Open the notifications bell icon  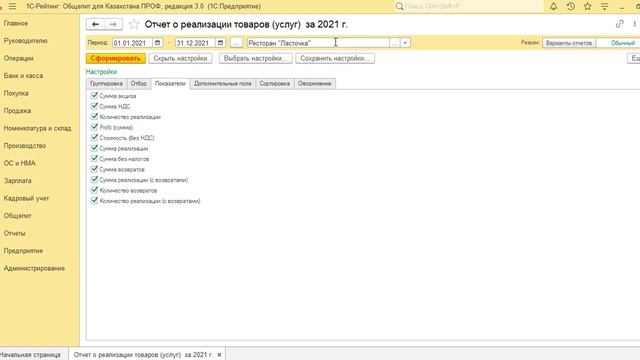tap(553, 6)
